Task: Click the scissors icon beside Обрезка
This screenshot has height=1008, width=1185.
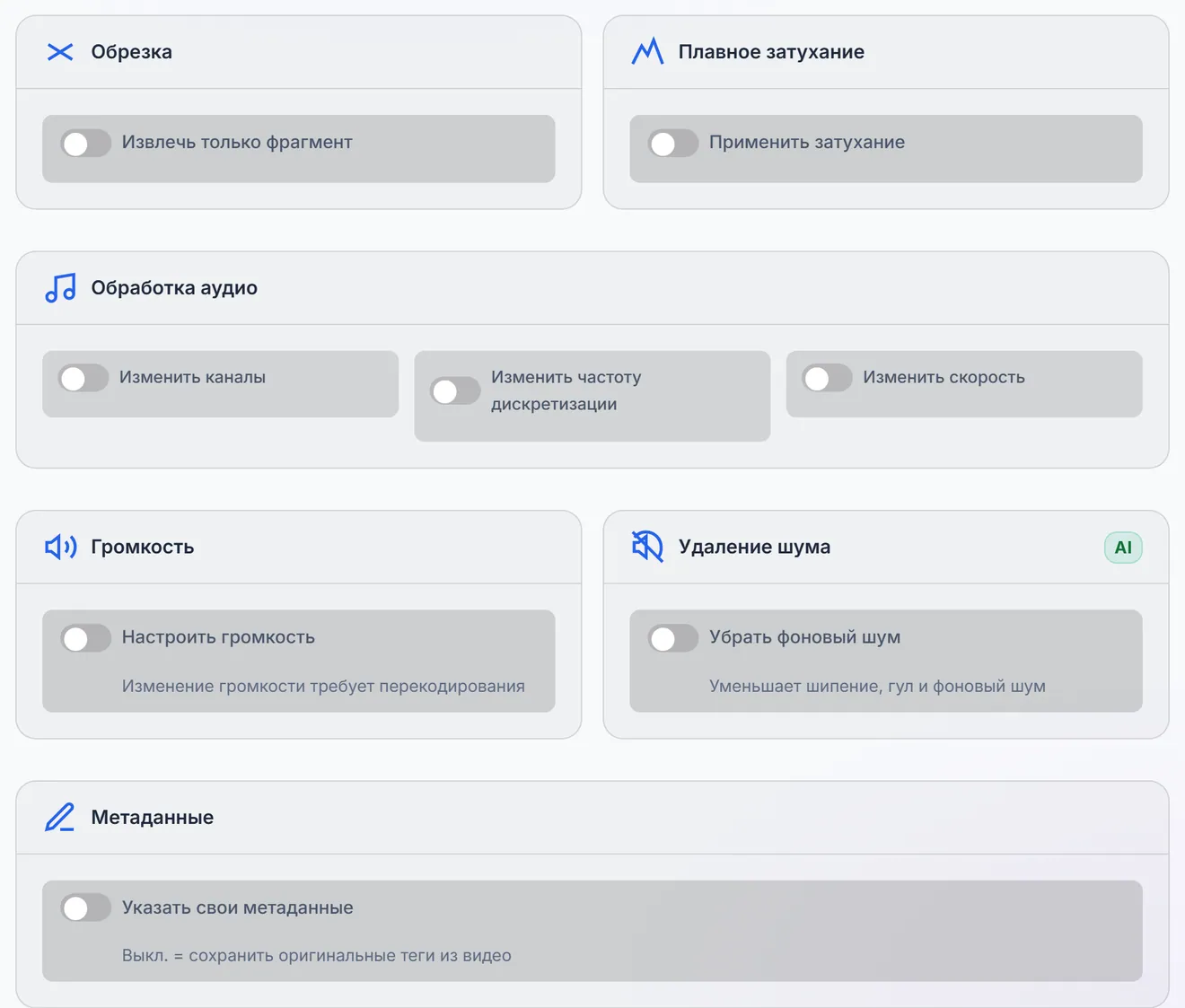Action: coord(60,52)
